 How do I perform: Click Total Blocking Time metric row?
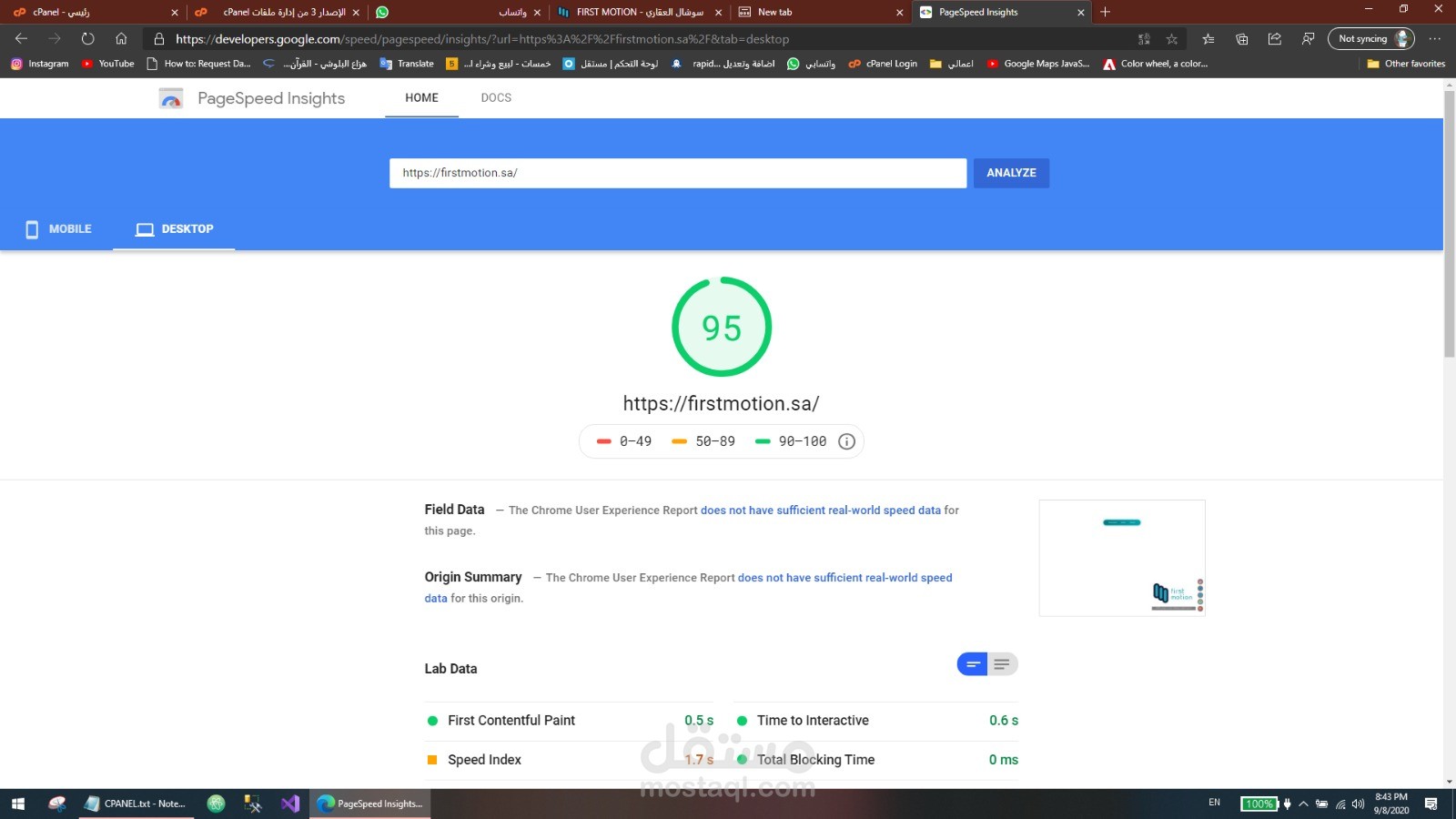coord(876,760)
